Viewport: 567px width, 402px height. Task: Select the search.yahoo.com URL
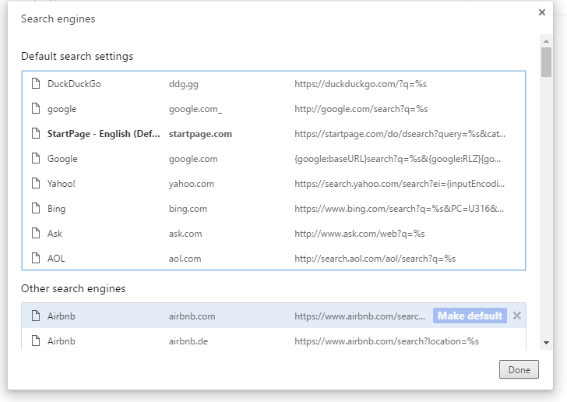[x=400, y=184]
